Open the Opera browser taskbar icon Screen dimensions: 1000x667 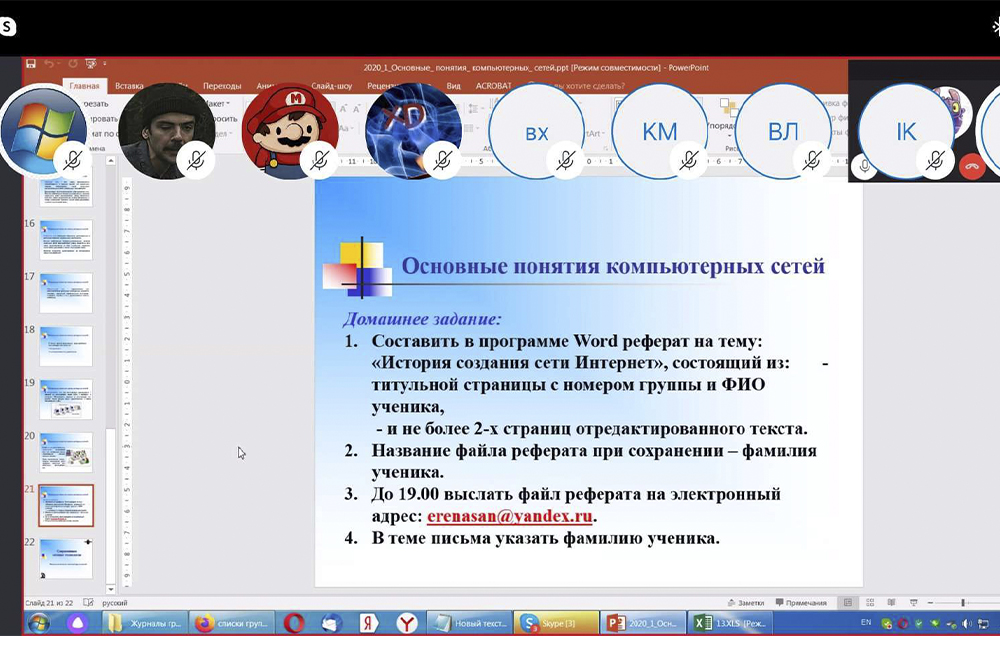(293, 623)
